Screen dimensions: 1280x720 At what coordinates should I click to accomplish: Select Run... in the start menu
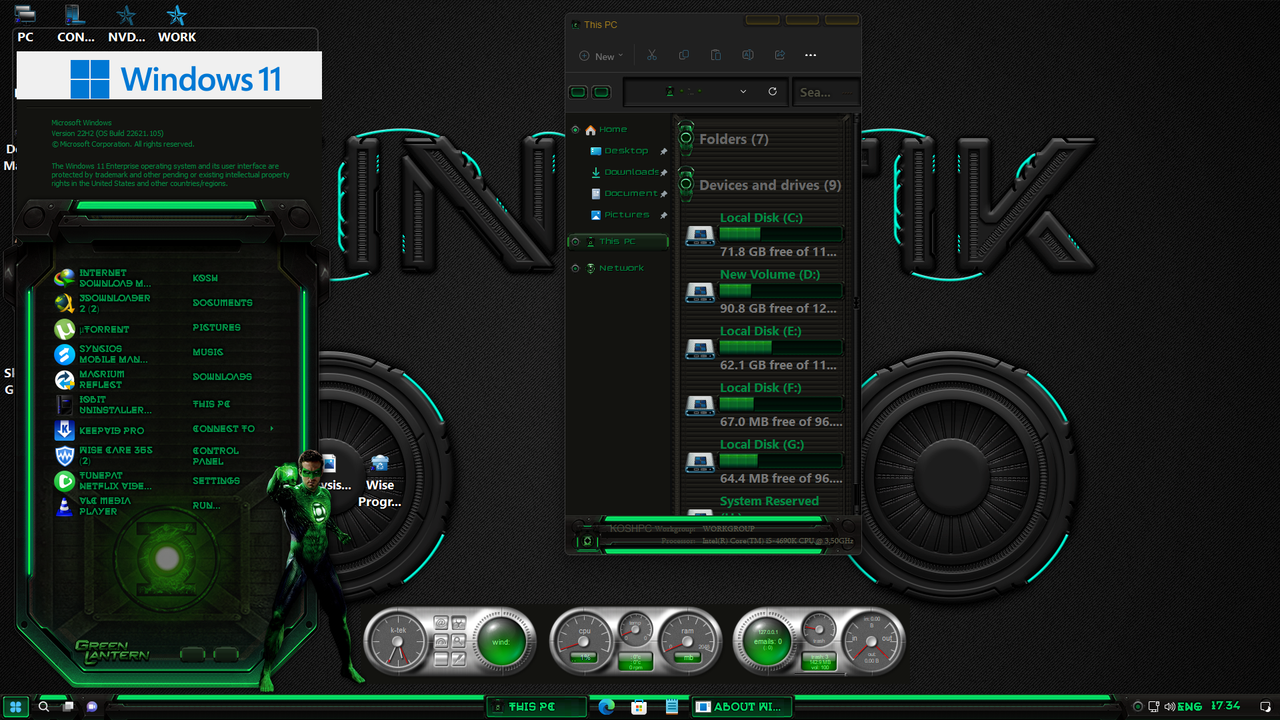(x=207, y=506)
